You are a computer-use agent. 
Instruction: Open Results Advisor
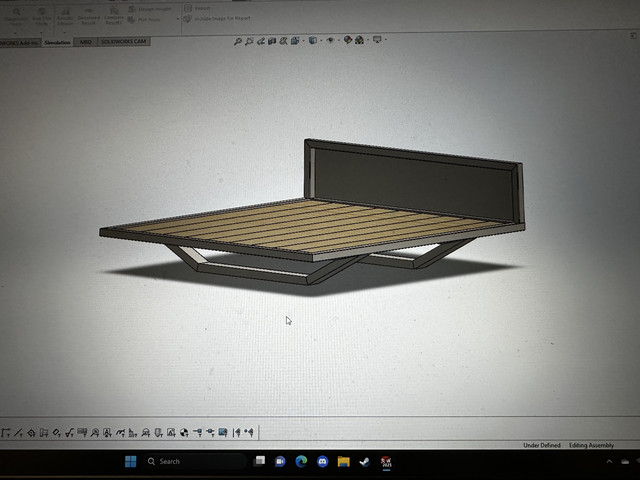[65, 15]
